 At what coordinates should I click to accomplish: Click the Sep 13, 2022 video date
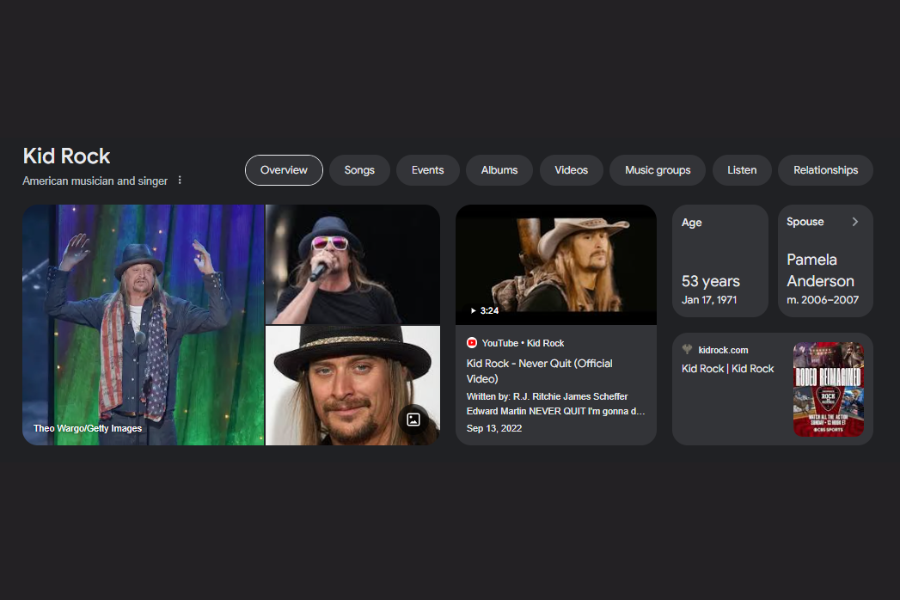[494, 428]
